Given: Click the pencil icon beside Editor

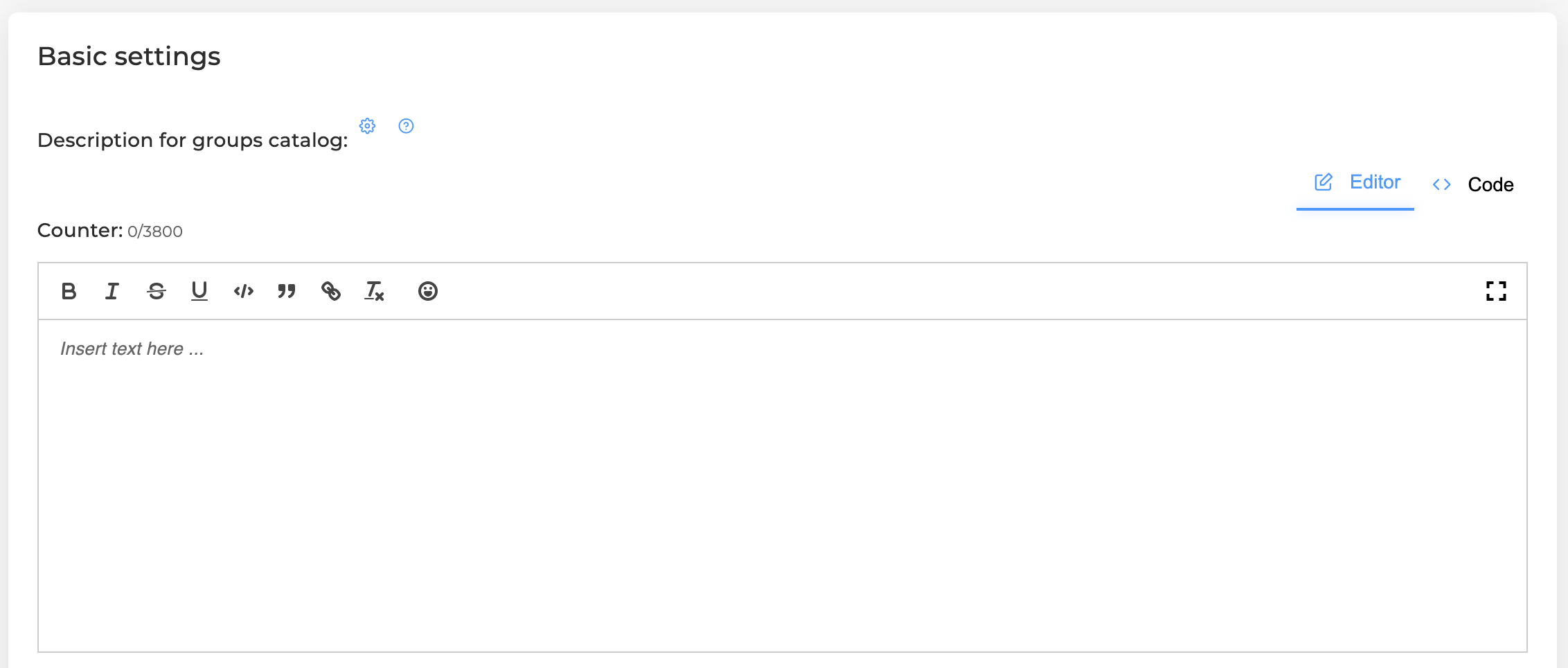Looking at the screenshot, I should [1324, 182].
